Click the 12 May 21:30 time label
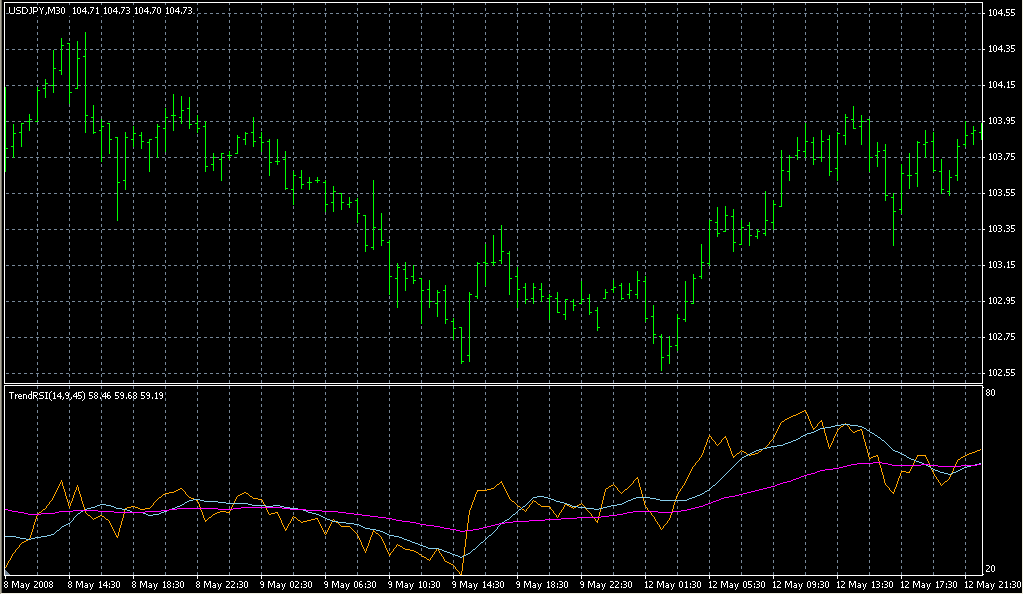Image resolution: width=1024 pixels, height=594 pixels. pyautogui.click(x=991, y=584)
